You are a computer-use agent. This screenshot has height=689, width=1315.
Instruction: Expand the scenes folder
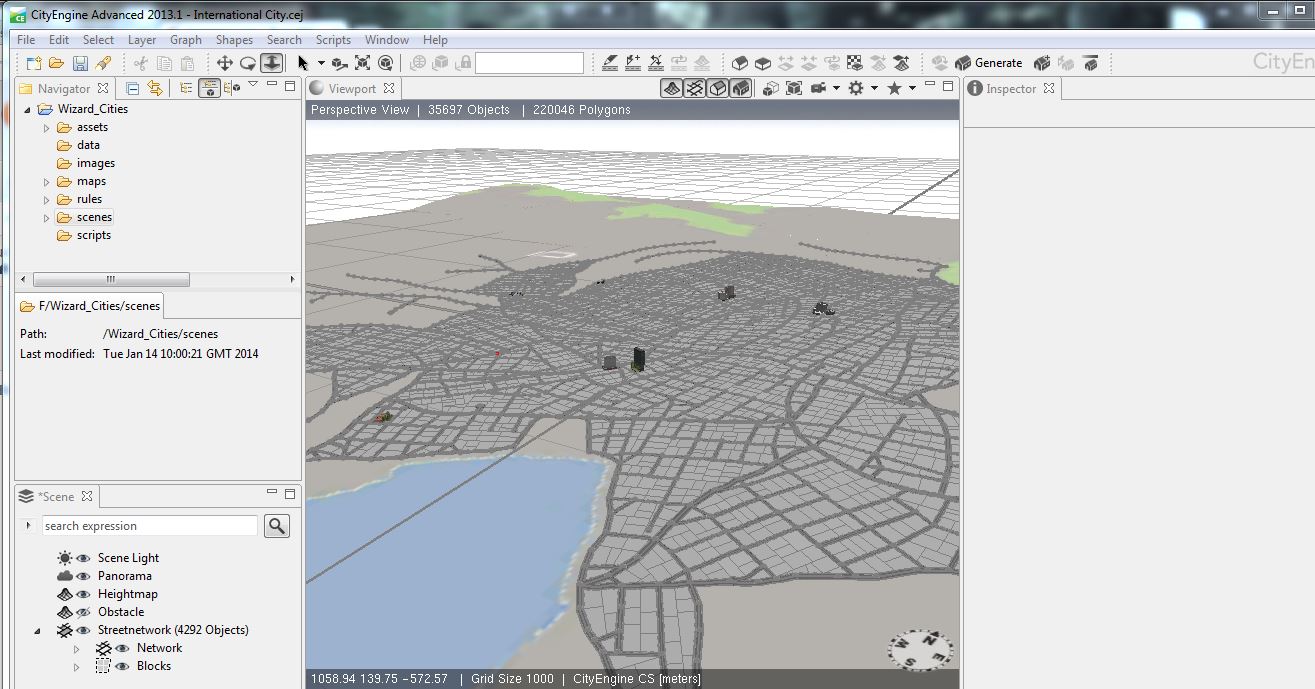(46, 218)
